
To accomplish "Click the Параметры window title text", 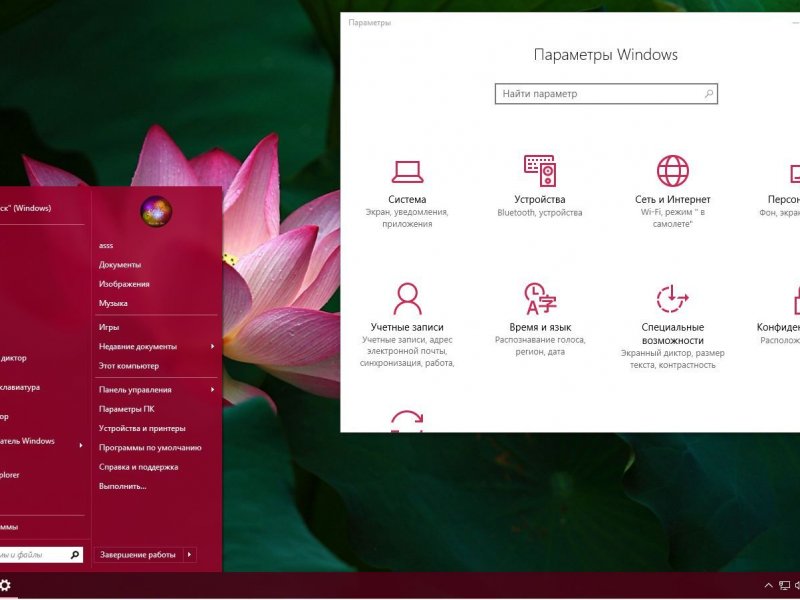I will [x=369, y=22].
